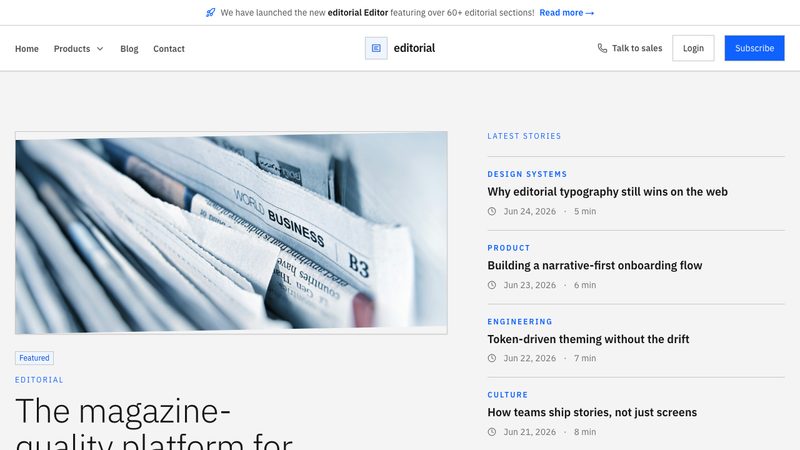Go to the Blog page
The height and width of the screenshot is (450, 800).
[129, 49]
